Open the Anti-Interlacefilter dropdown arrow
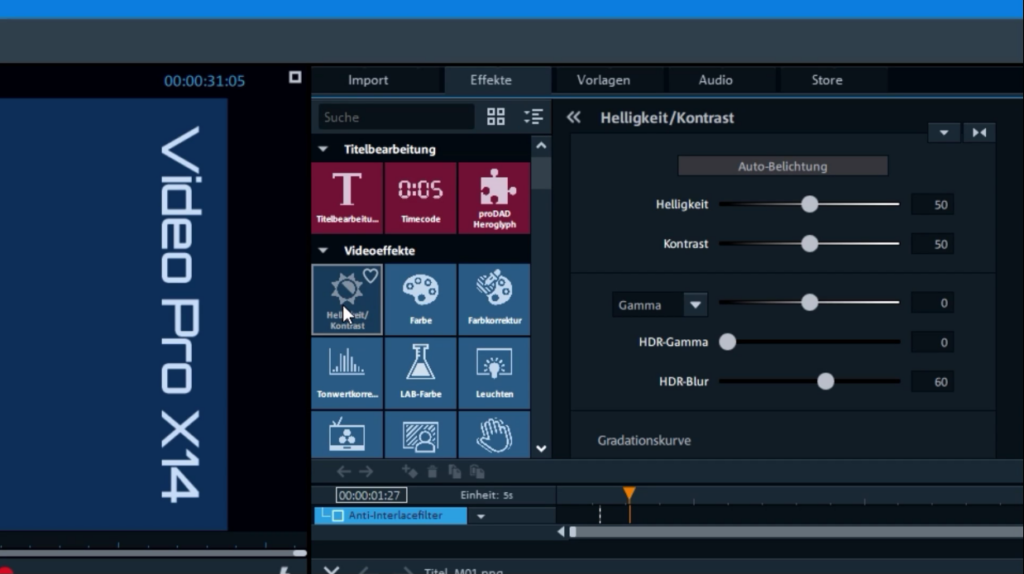 [481, 517]
